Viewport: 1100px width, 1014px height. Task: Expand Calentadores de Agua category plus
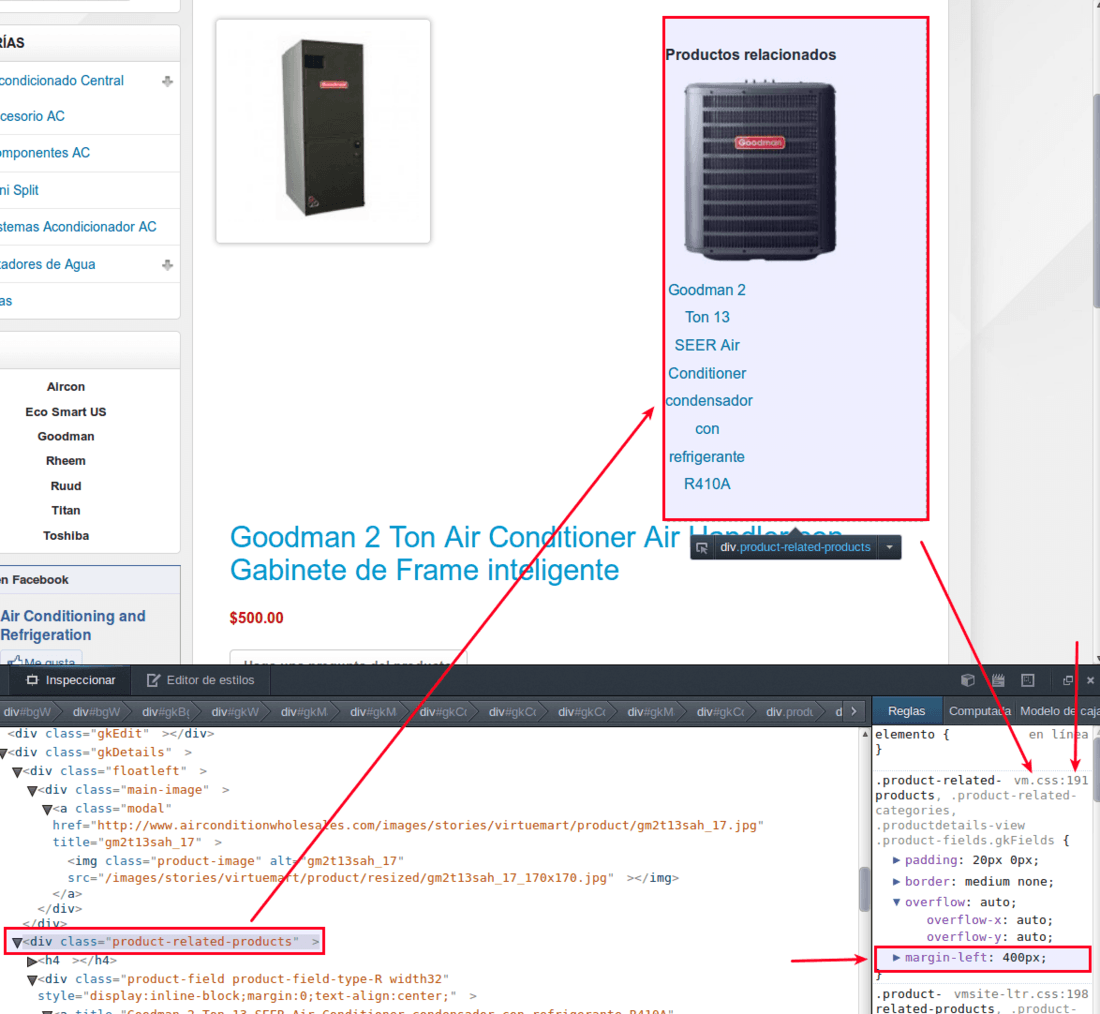(x=167, y=265)
